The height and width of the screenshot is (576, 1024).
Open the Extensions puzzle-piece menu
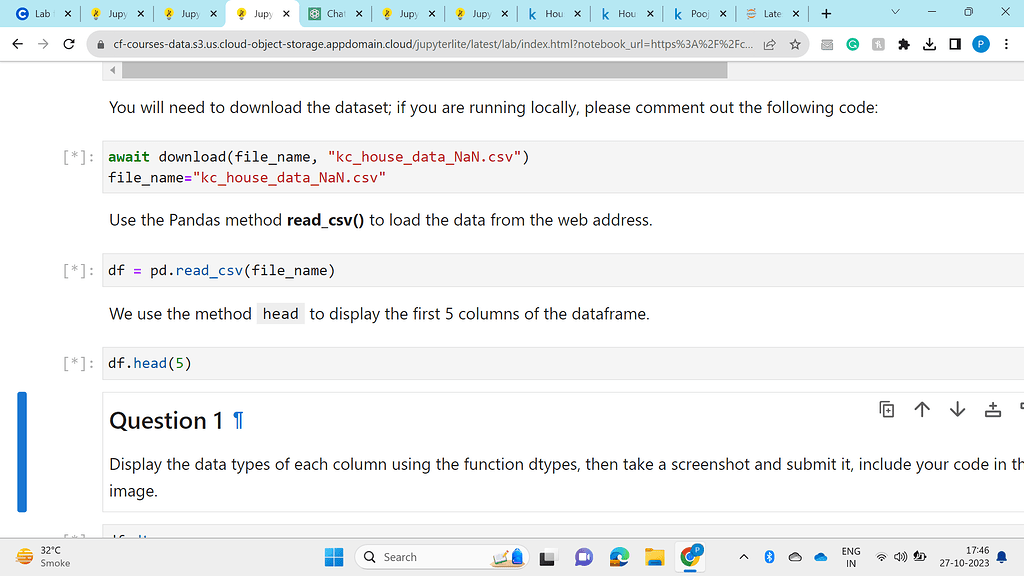point(902,45)
